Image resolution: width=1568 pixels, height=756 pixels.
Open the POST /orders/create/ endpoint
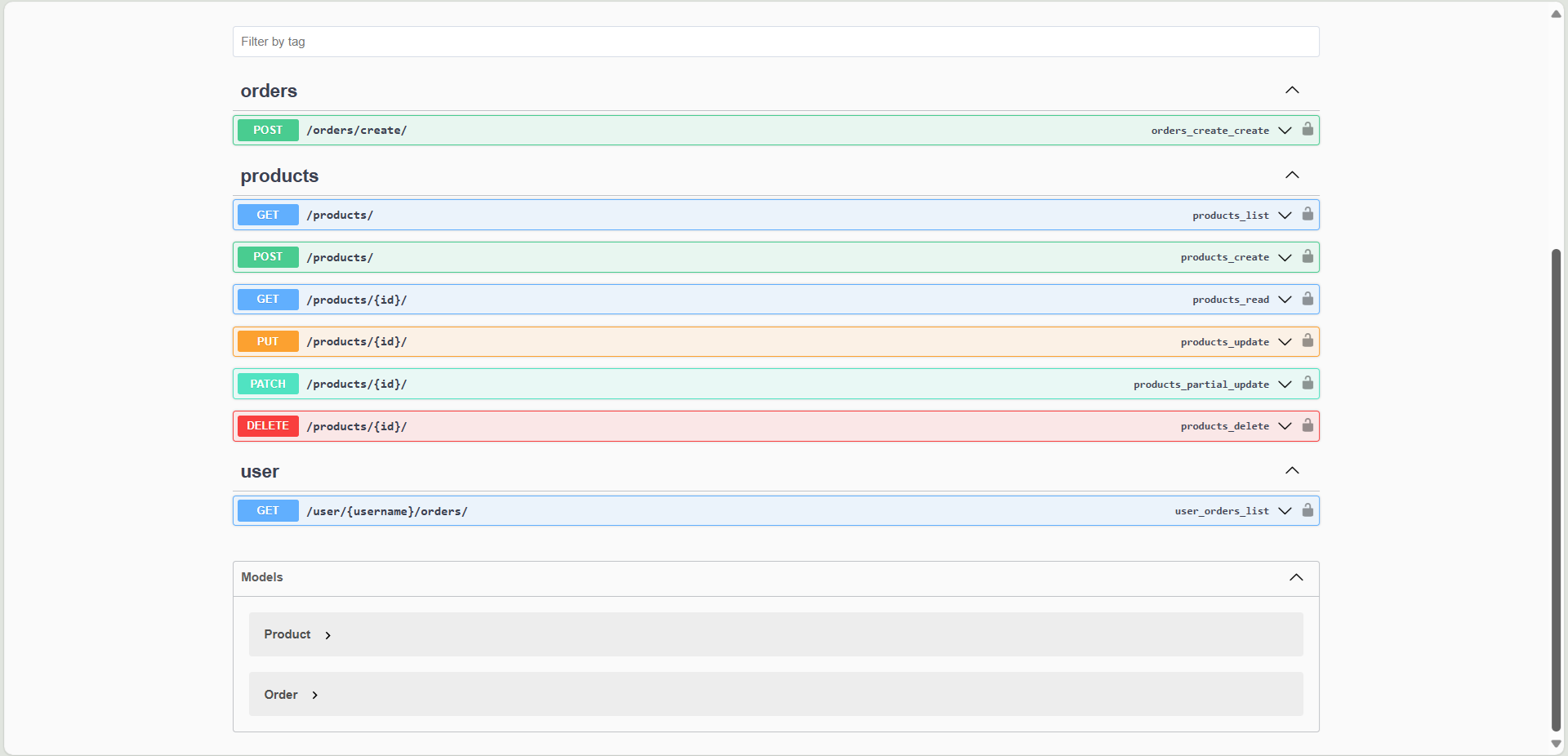[776, 131]
